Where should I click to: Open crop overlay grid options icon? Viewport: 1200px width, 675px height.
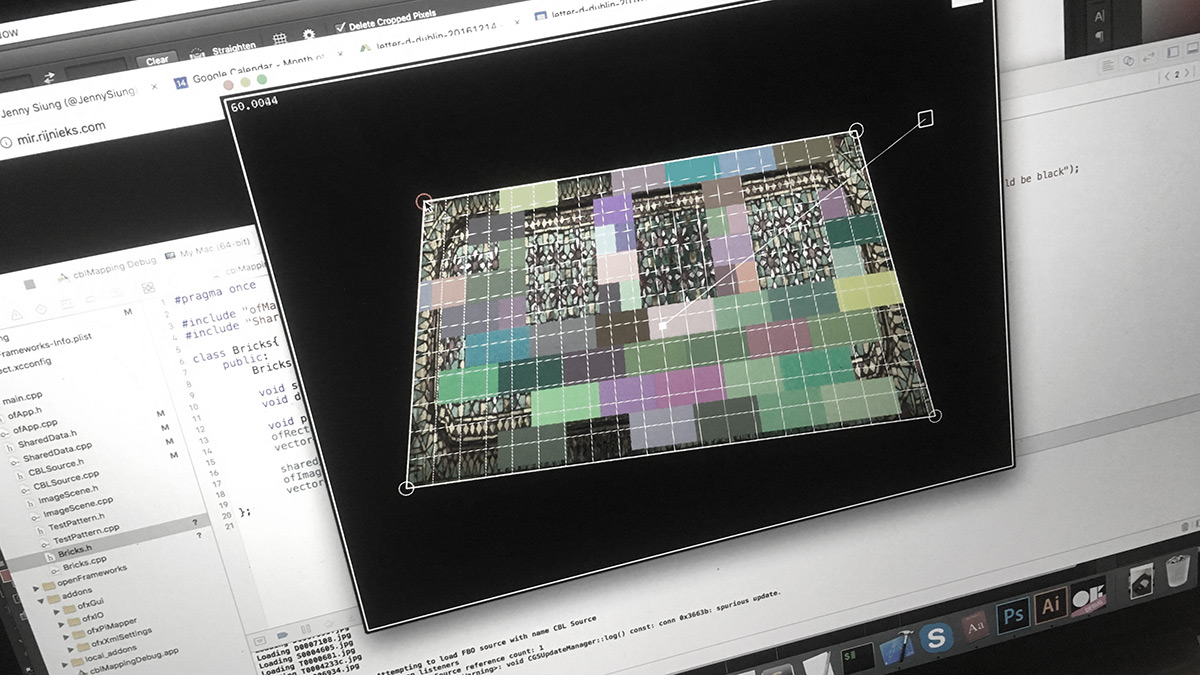(280, 38)
